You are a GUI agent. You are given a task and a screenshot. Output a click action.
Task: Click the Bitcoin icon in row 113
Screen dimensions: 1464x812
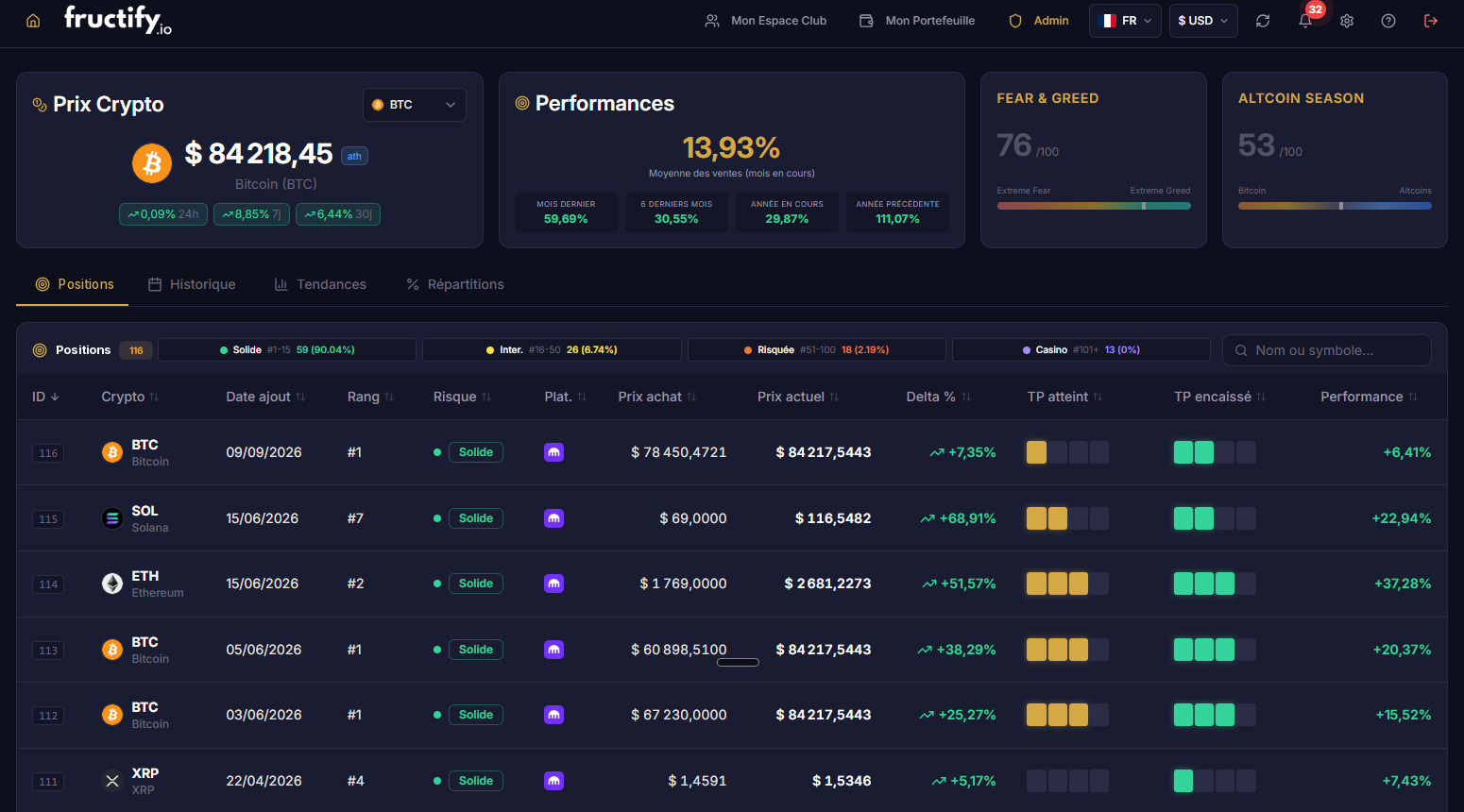[x=112, y=650]
